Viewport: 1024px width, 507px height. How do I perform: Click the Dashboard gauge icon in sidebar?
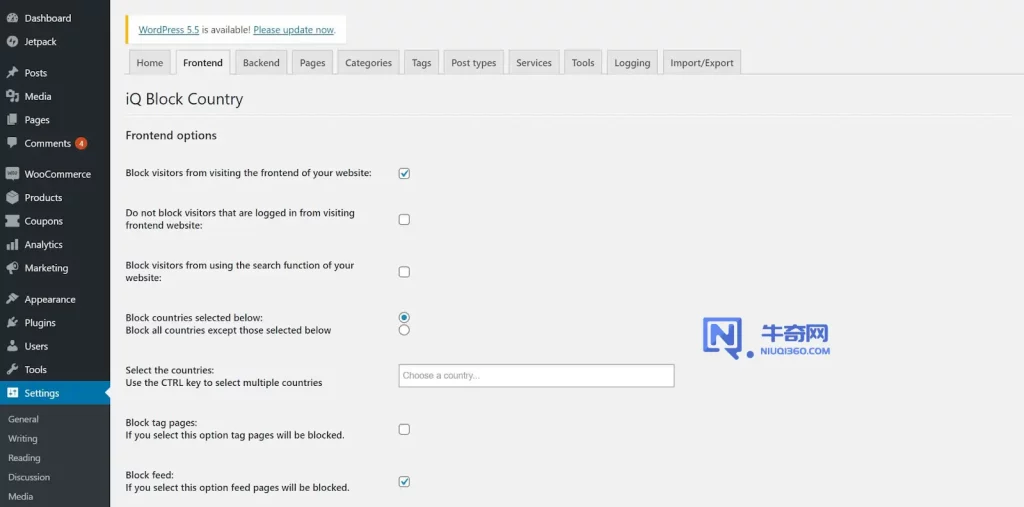pos(12,18)
